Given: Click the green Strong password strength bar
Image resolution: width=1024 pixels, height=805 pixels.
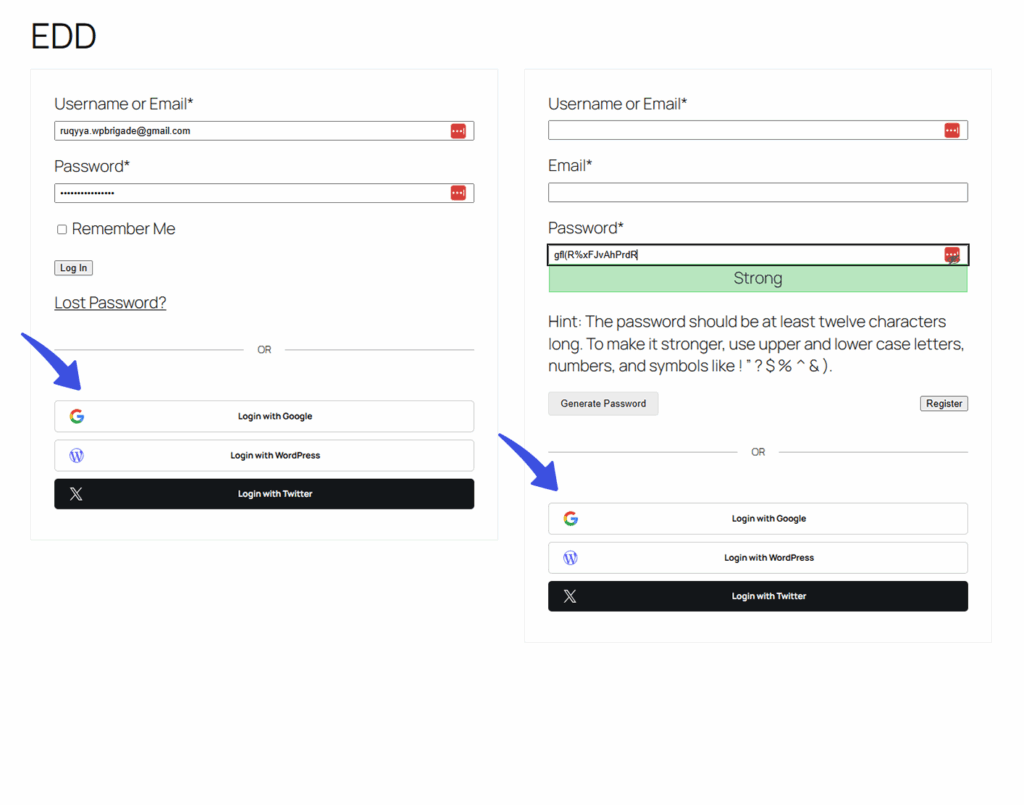Looking at the screenshot, I should 758,278.
